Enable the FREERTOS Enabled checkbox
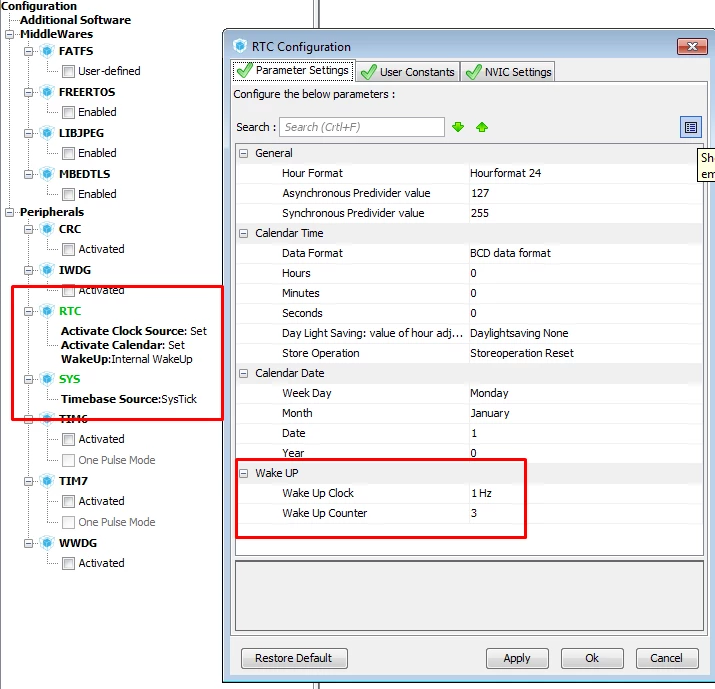The height and width of the screenshot is (689, 715). tap(68, 112)
